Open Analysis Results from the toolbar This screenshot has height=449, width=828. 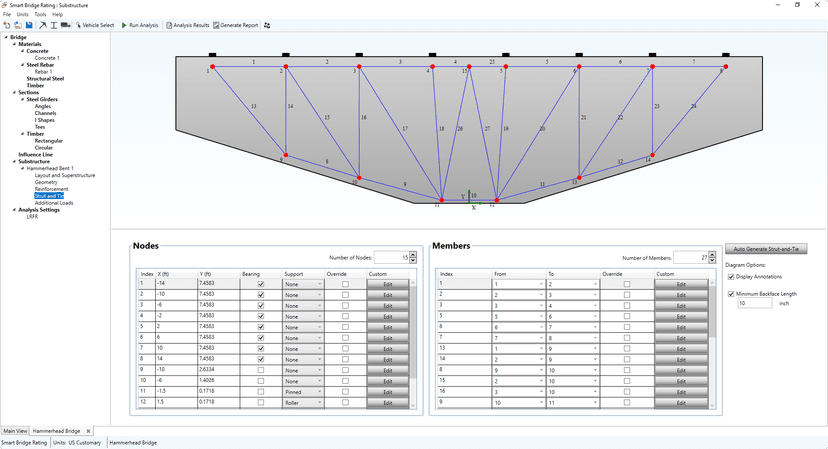[187, 25]
